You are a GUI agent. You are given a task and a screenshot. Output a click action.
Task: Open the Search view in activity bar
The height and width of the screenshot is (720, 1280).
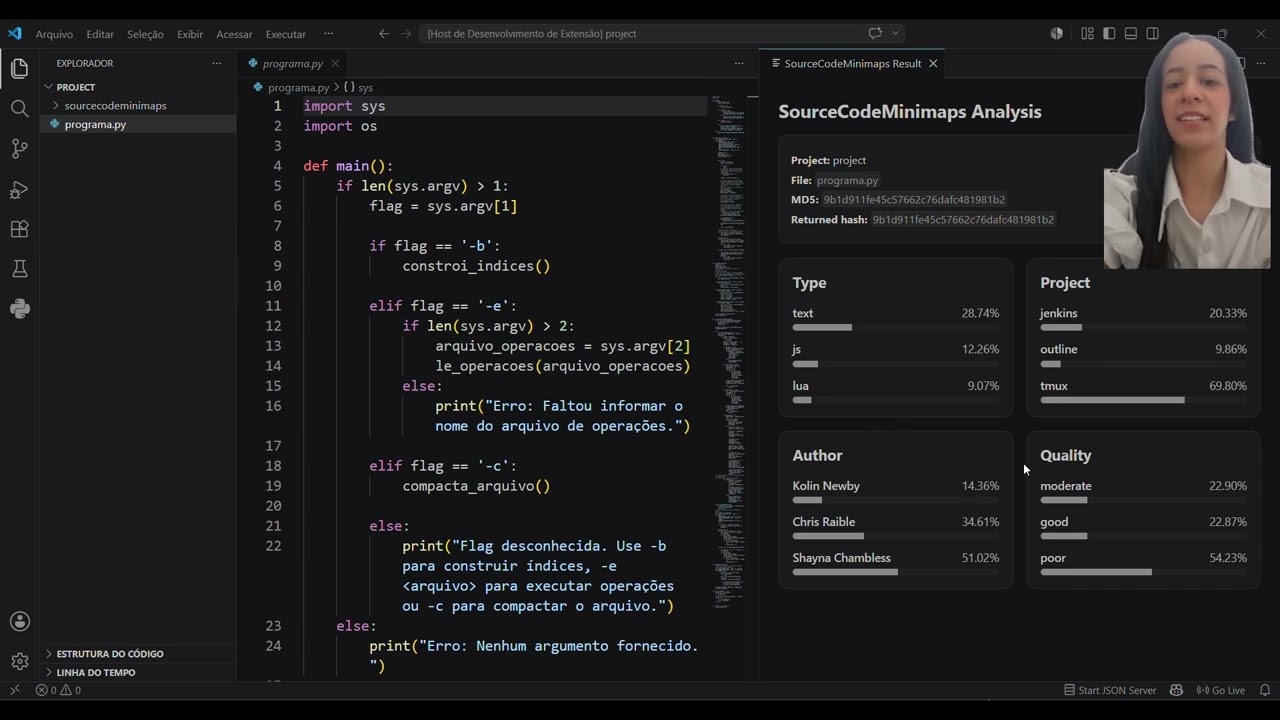[x=19, y=109]
